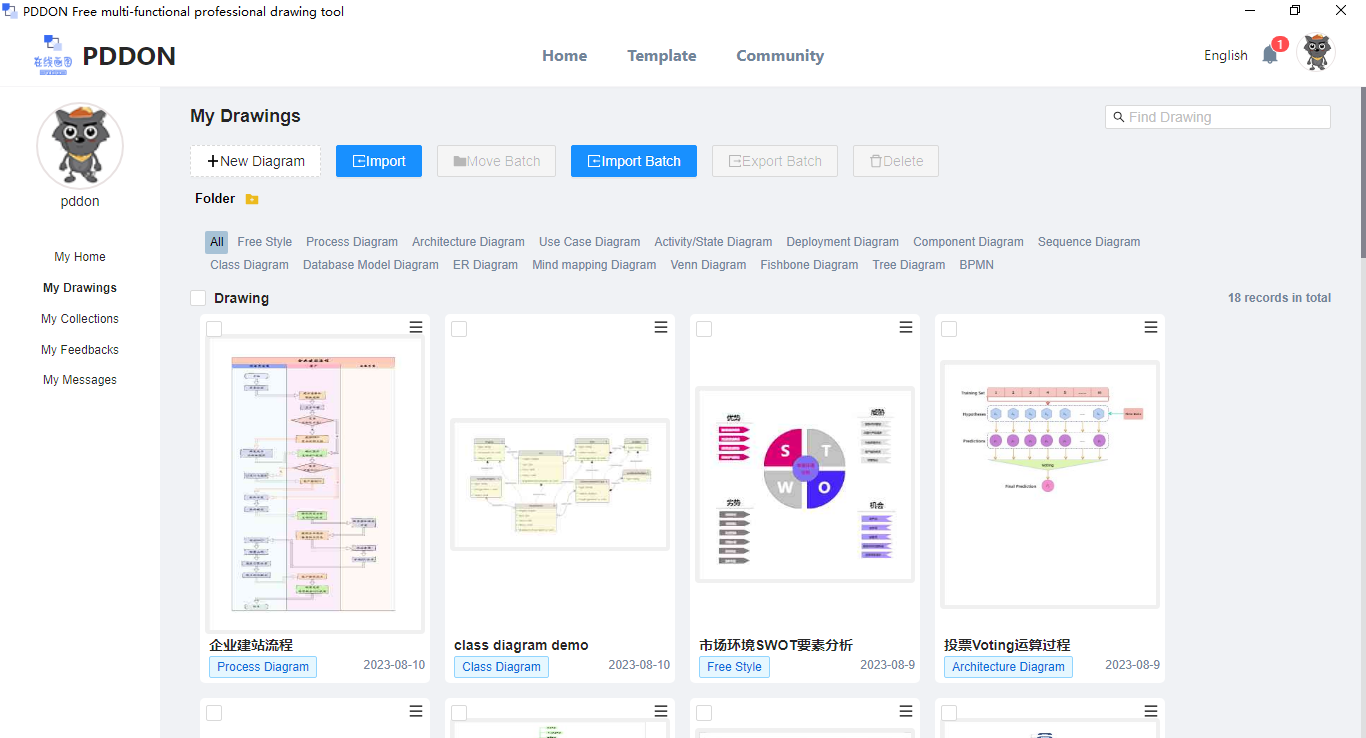This screenshot has height=738, width=1366.
Task: Open hamburger menu on 企业建站流程 card
Action: [416, 327]
